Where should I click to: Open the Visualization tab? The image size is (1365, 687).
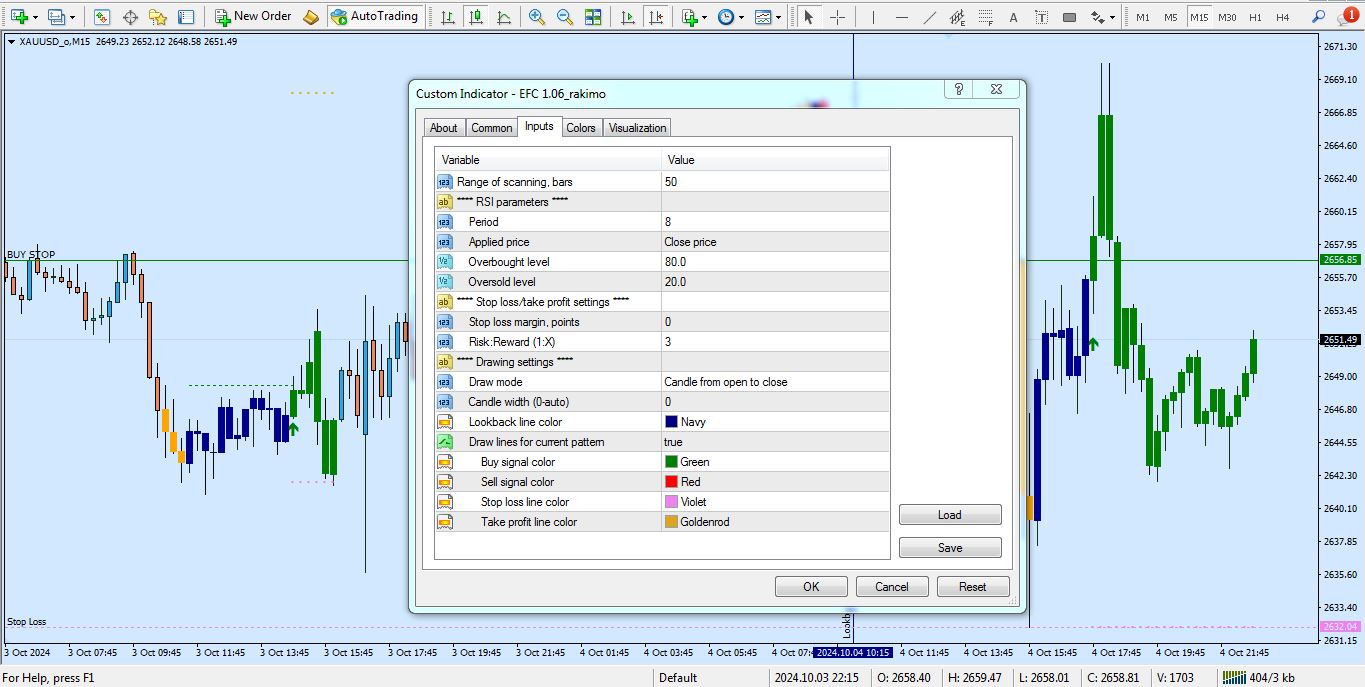pyautogui.click(x=637, y=128)
